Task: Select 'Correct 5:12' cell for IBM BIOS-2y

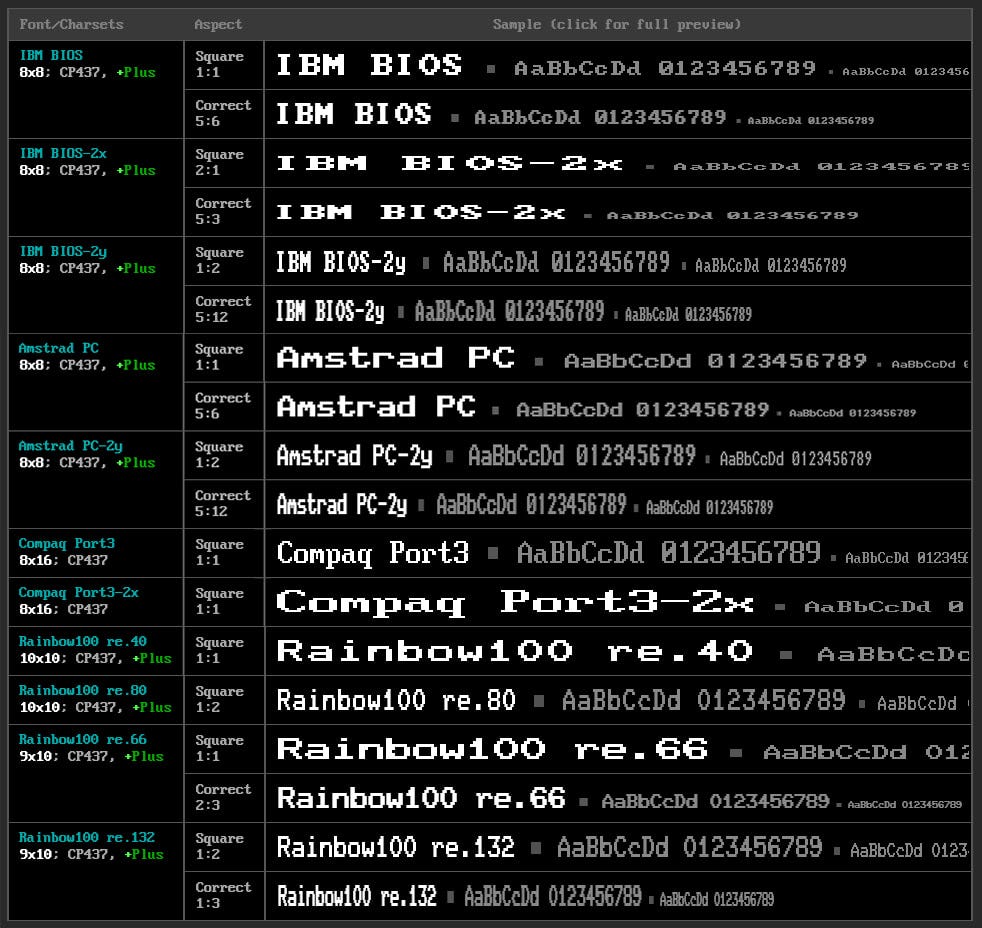Action: [224, 310]
